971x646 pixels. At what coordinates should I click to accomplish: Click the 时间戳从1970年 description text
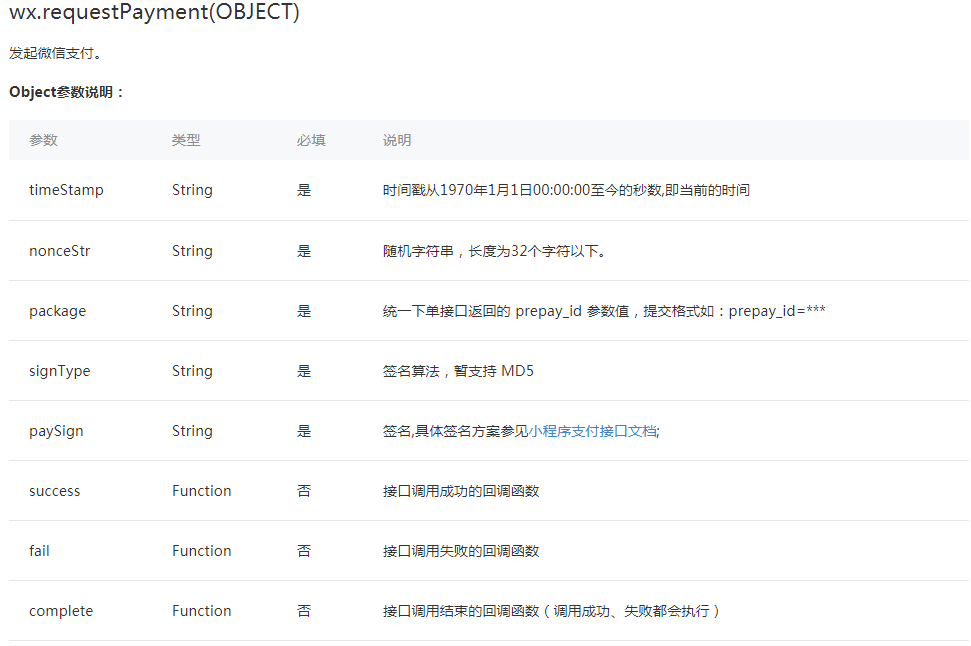tap(566, 190)
